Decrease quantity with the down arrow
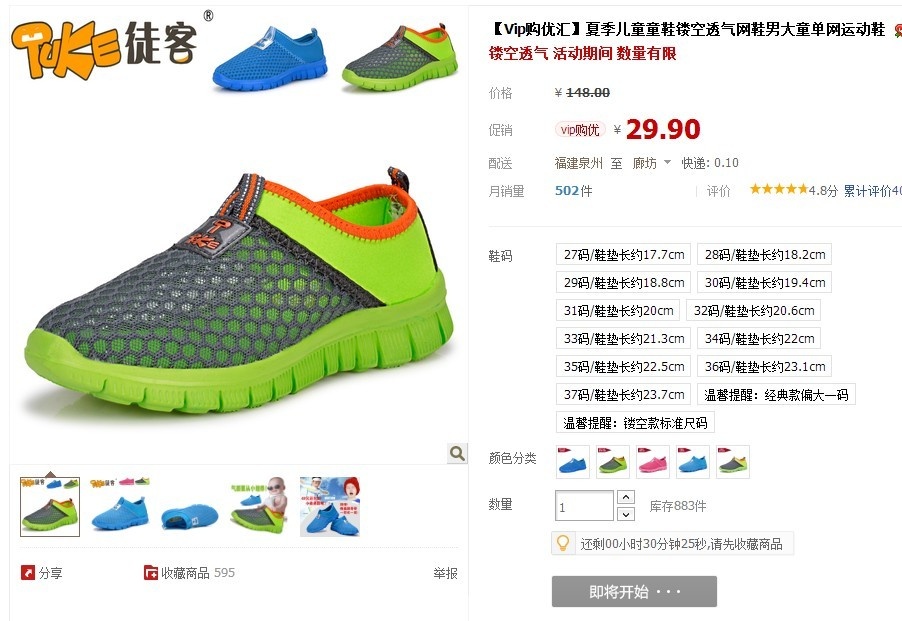The width and height of the screenshot is (902, 621). coord(626,513)
